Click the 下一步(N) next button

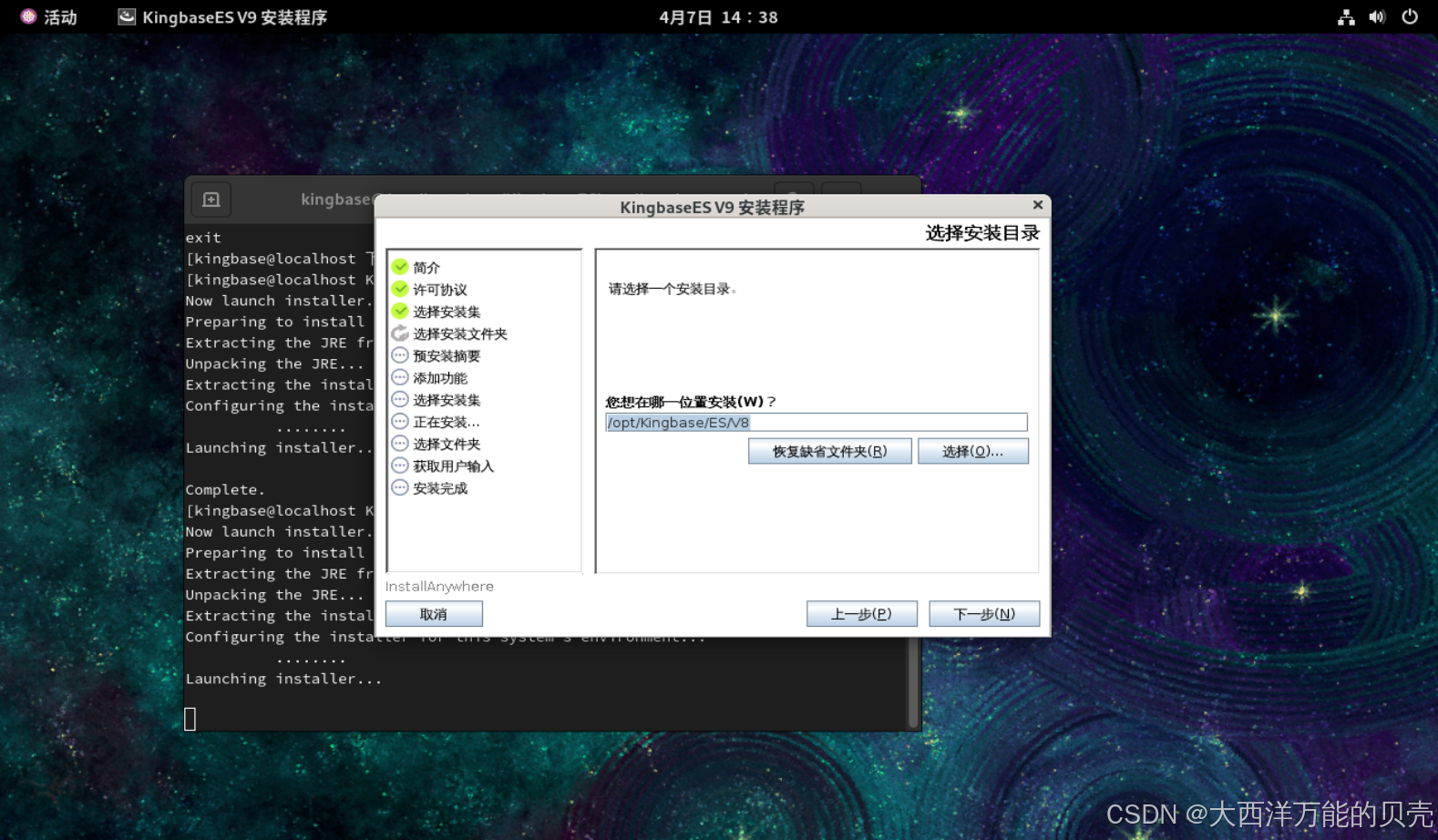[984, 614]
